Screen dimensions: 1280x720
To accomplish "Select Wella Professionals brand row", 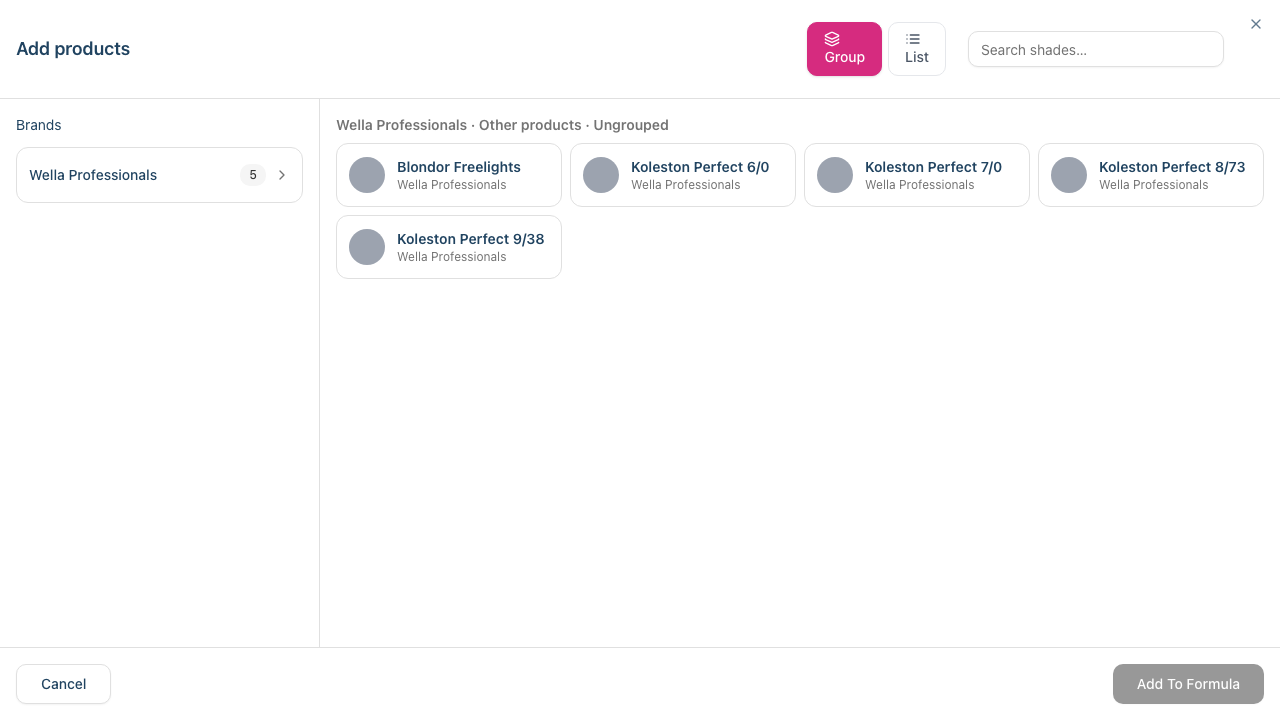I will pyautogui.click(x=159, y=175).
